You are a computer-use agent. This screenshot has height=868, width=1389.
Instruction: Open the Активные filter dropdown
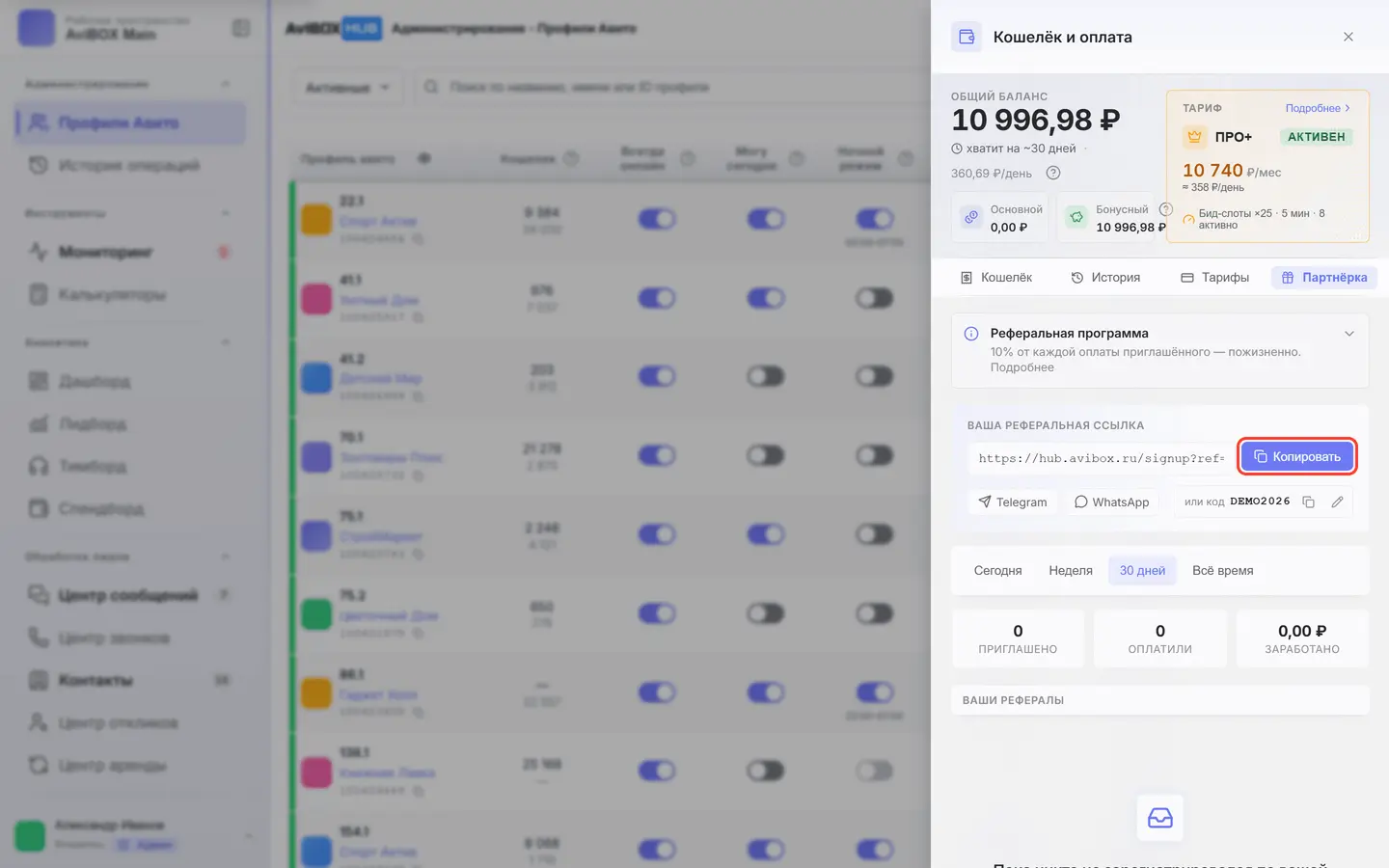coord(347,88)
